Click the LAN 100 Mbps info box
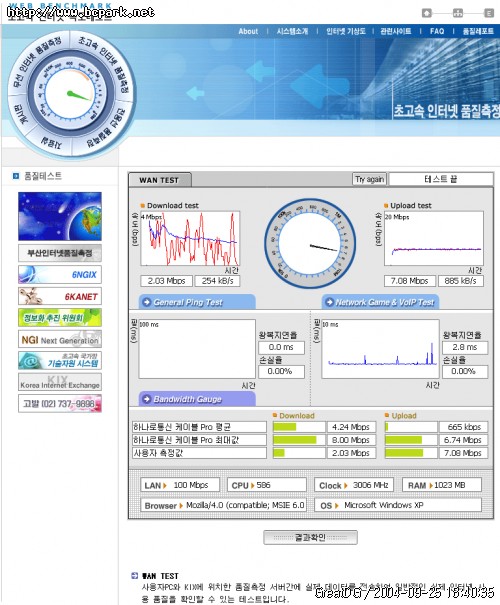The width and height of the screenshot is (500, 605). click(180, 485)
